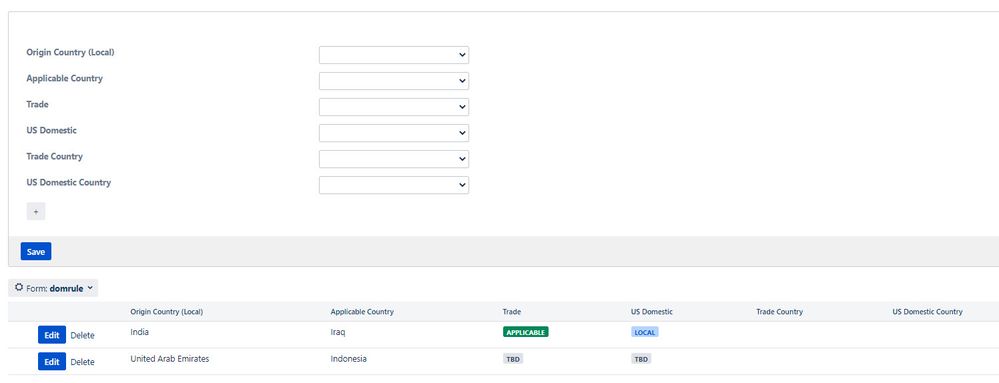
Task: Click the plus add-row button
Action: pyautogui.click(x=36, y=212)
